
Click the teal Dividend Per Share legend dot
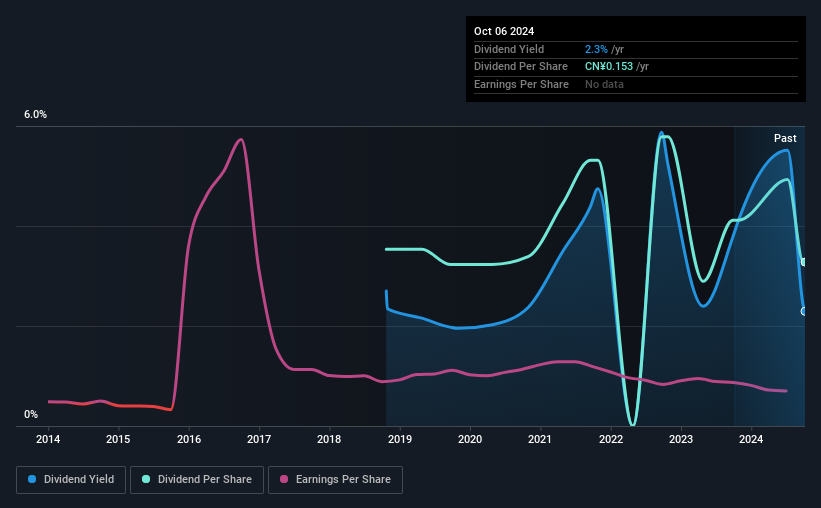click(146, 479)
